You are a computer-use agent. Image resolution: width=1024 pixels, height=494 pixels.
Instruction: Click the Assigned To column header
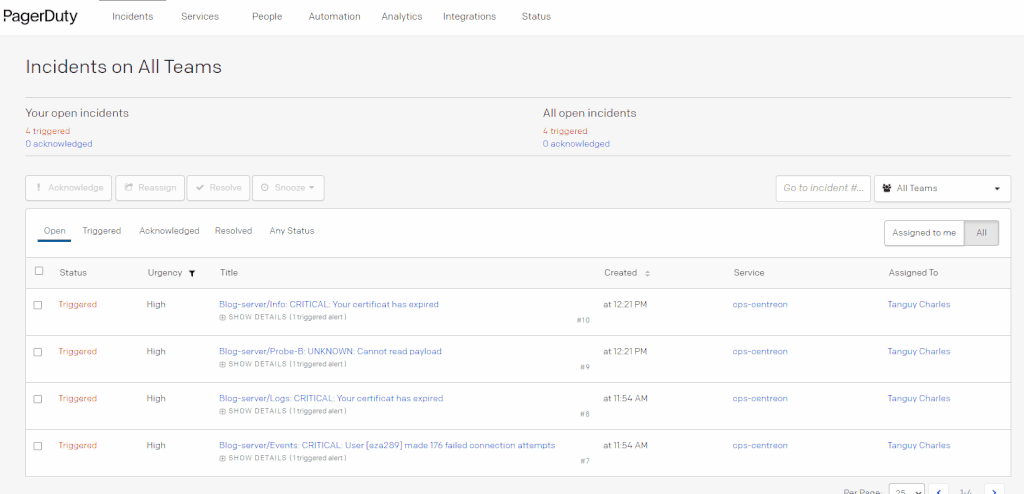pyautogui.click(x=913, y=273)
